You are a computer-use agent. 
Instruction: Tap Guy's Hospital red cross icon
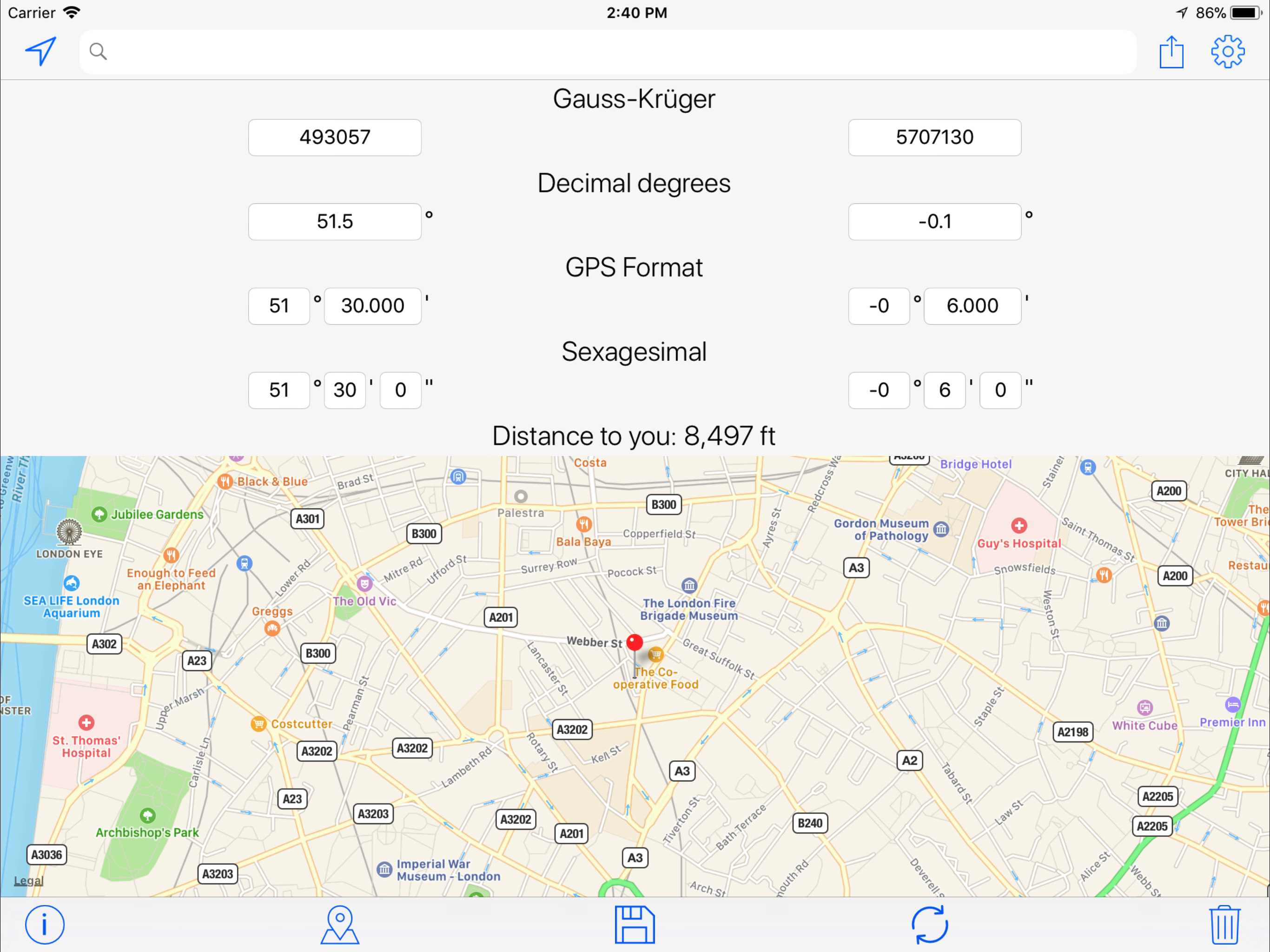click(x=1019, y=525)
